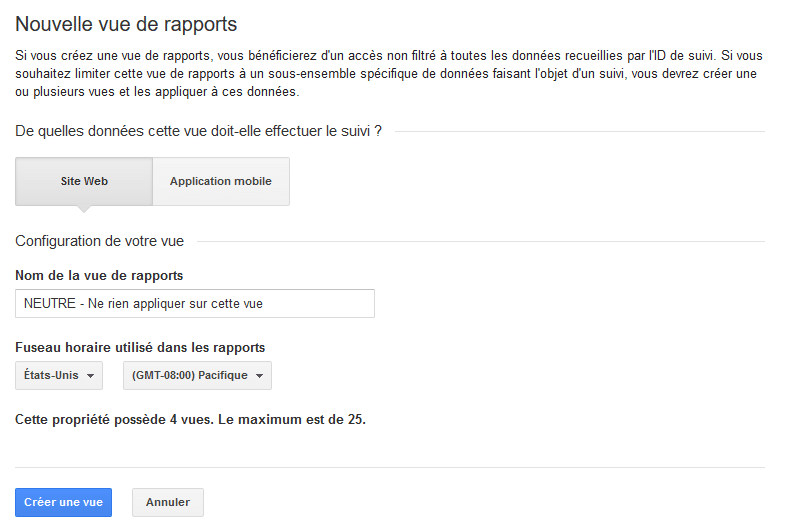Viewport: 787px width, 524px height.
Task: Focus the Nom de la vue de rapports field
Action: [x=195, y=303]
